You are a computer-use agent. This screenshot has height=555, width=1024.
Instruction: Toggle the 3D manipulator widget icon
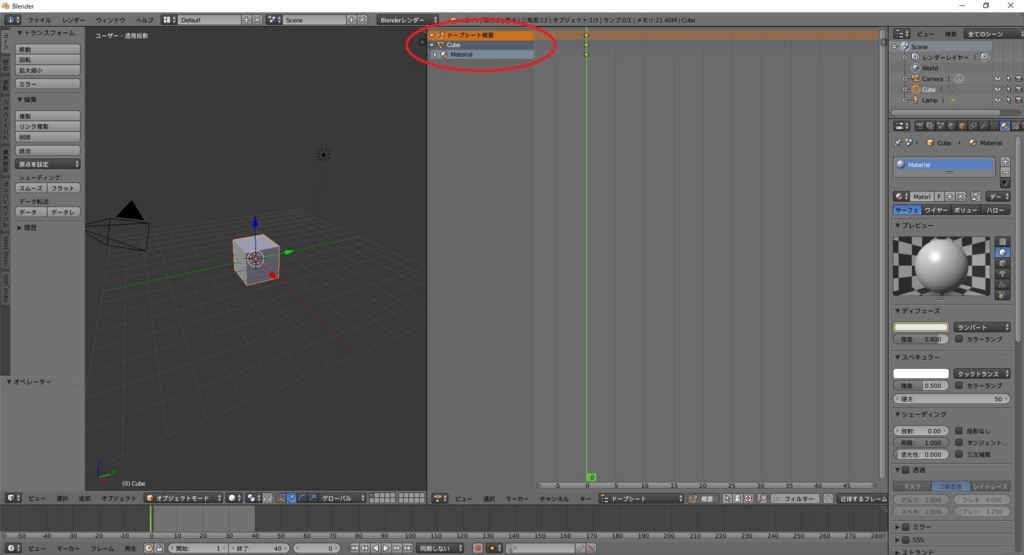(x=280, y=498)
